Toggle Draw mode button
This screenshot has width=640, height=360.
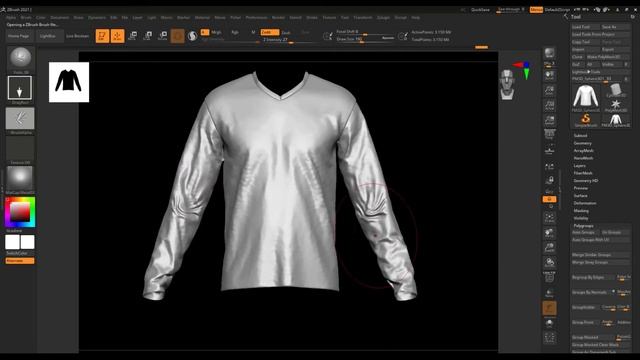[117, 36]
